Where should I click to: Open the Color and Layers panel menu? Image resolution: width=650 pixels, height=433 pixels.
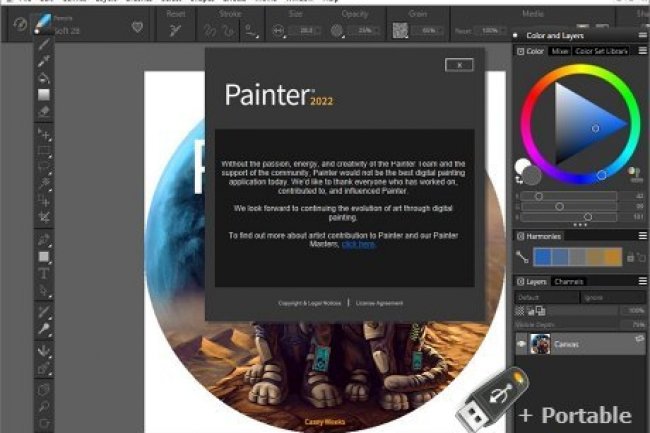pyautogui.click(x=642, y=35)
